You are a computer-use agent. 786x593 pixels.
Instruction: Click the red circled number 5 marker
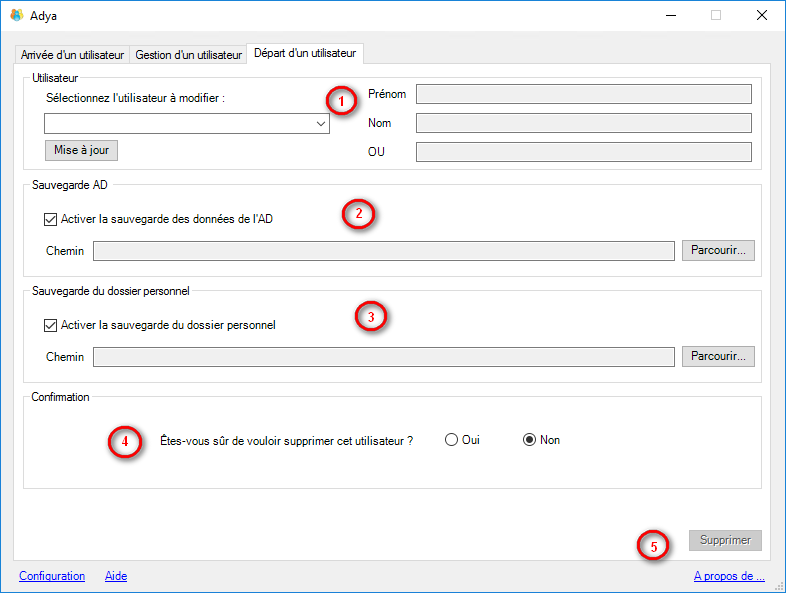coord(654,547)
